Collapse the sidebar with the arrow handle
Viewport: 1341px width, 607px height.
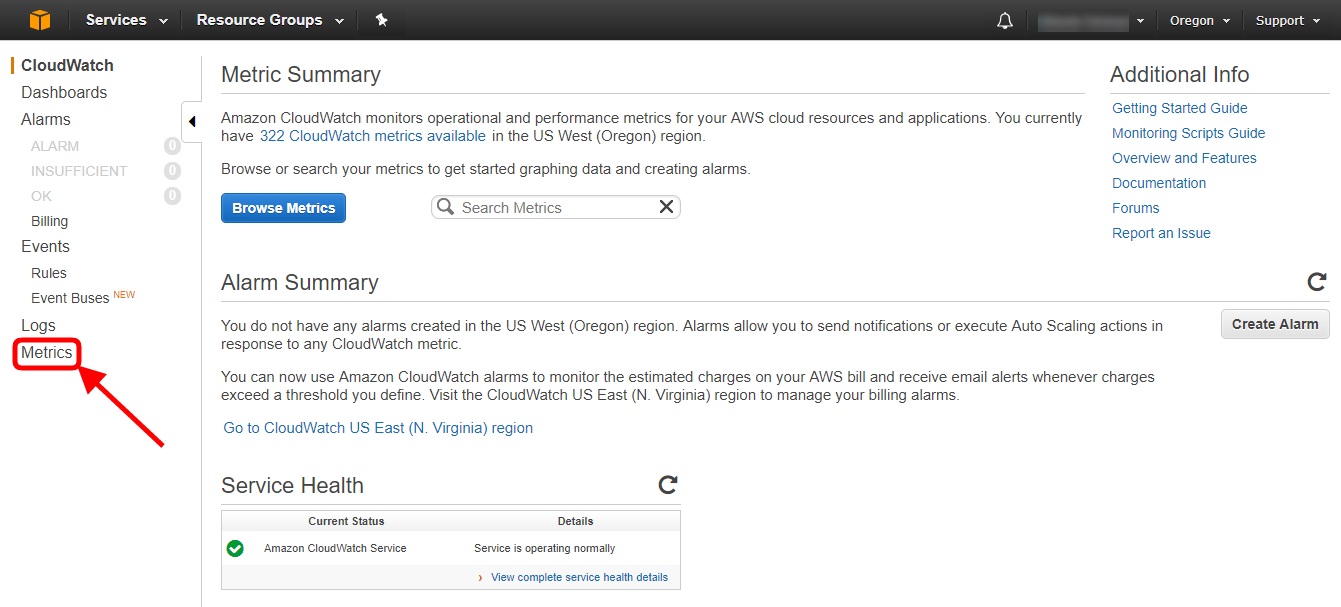191,122
